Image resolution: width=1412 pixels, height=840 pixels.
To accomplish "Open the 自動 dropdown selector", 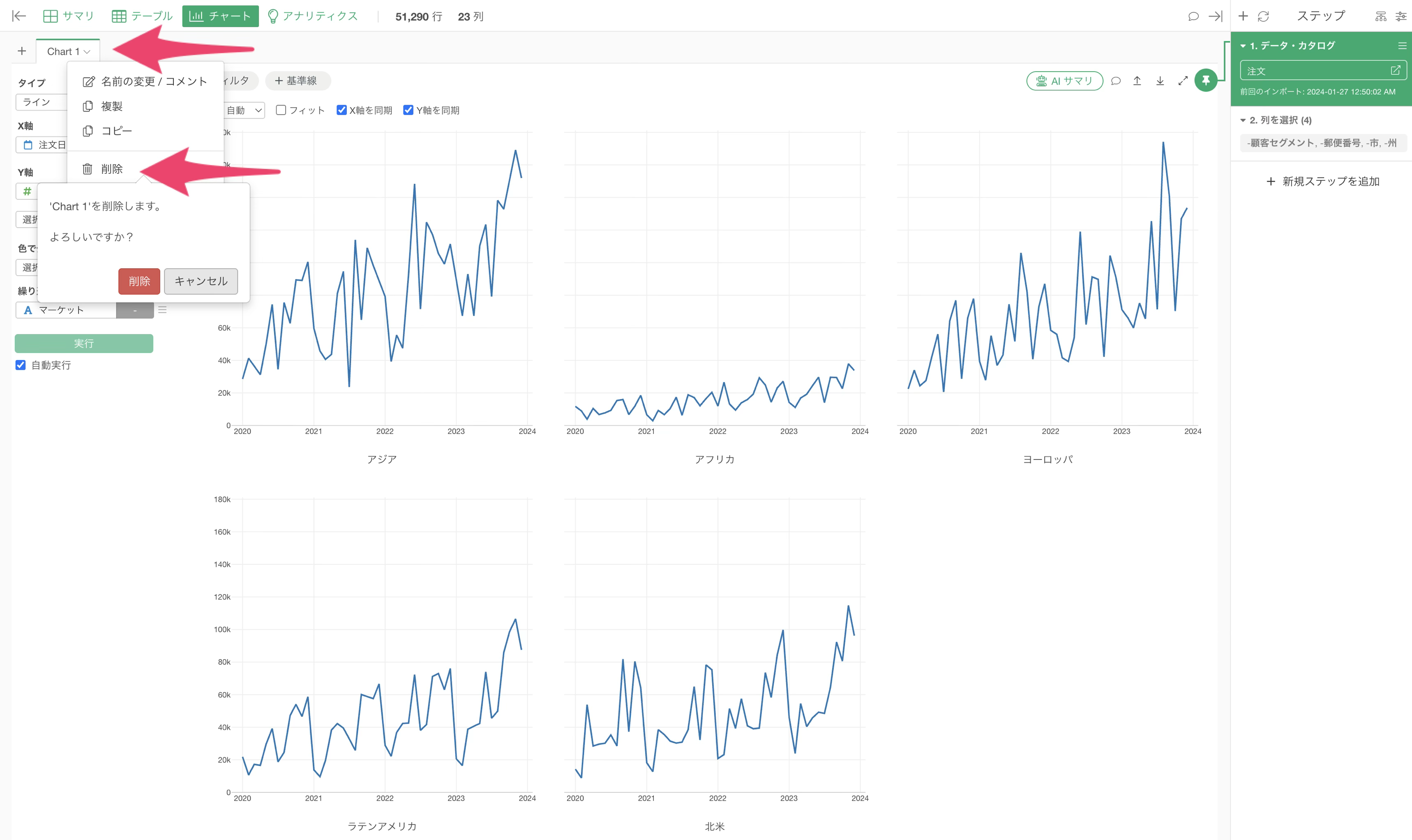I will coord(244,111).
